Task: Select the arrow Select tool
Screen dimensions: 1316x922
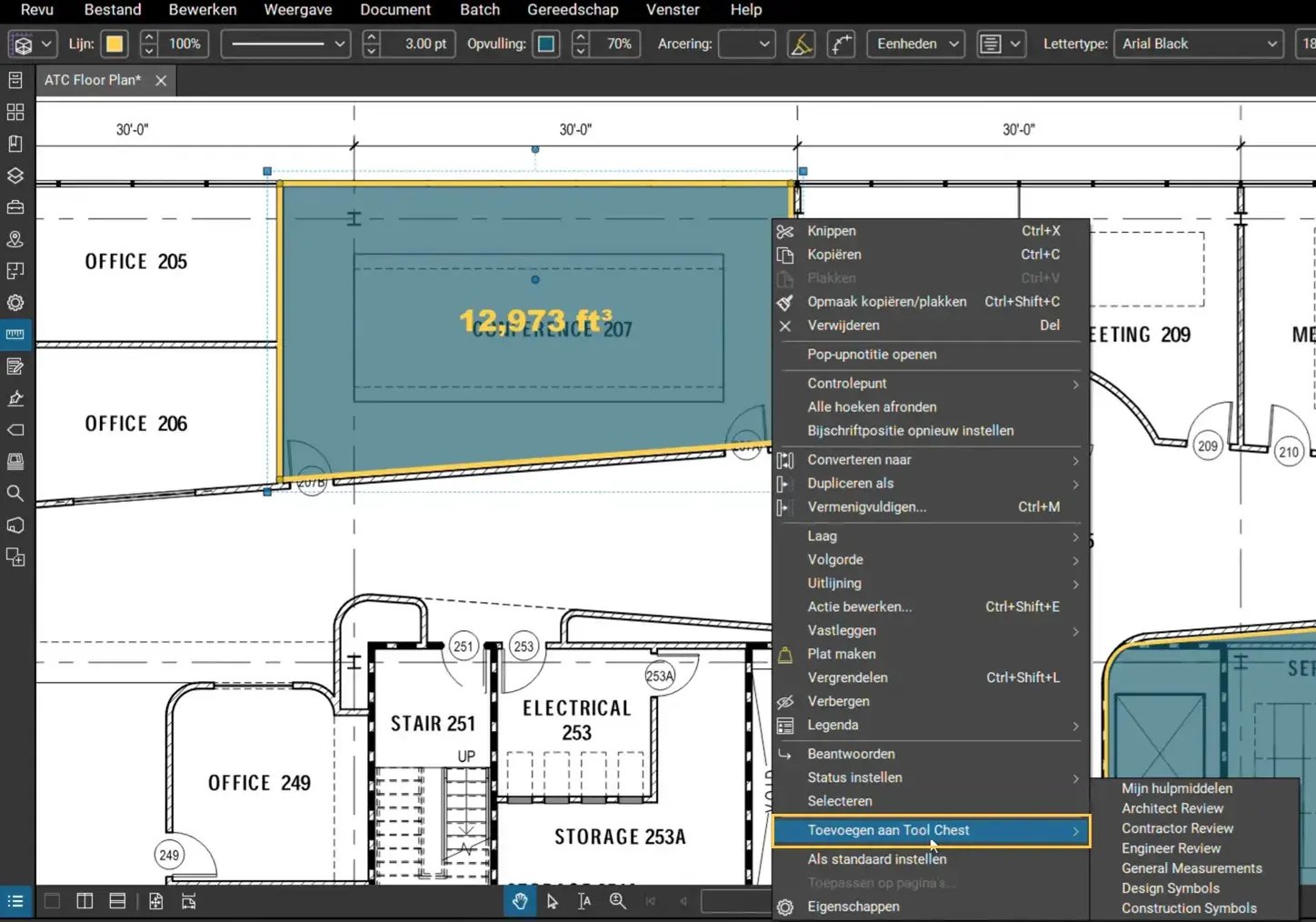Action: [553, 901]
